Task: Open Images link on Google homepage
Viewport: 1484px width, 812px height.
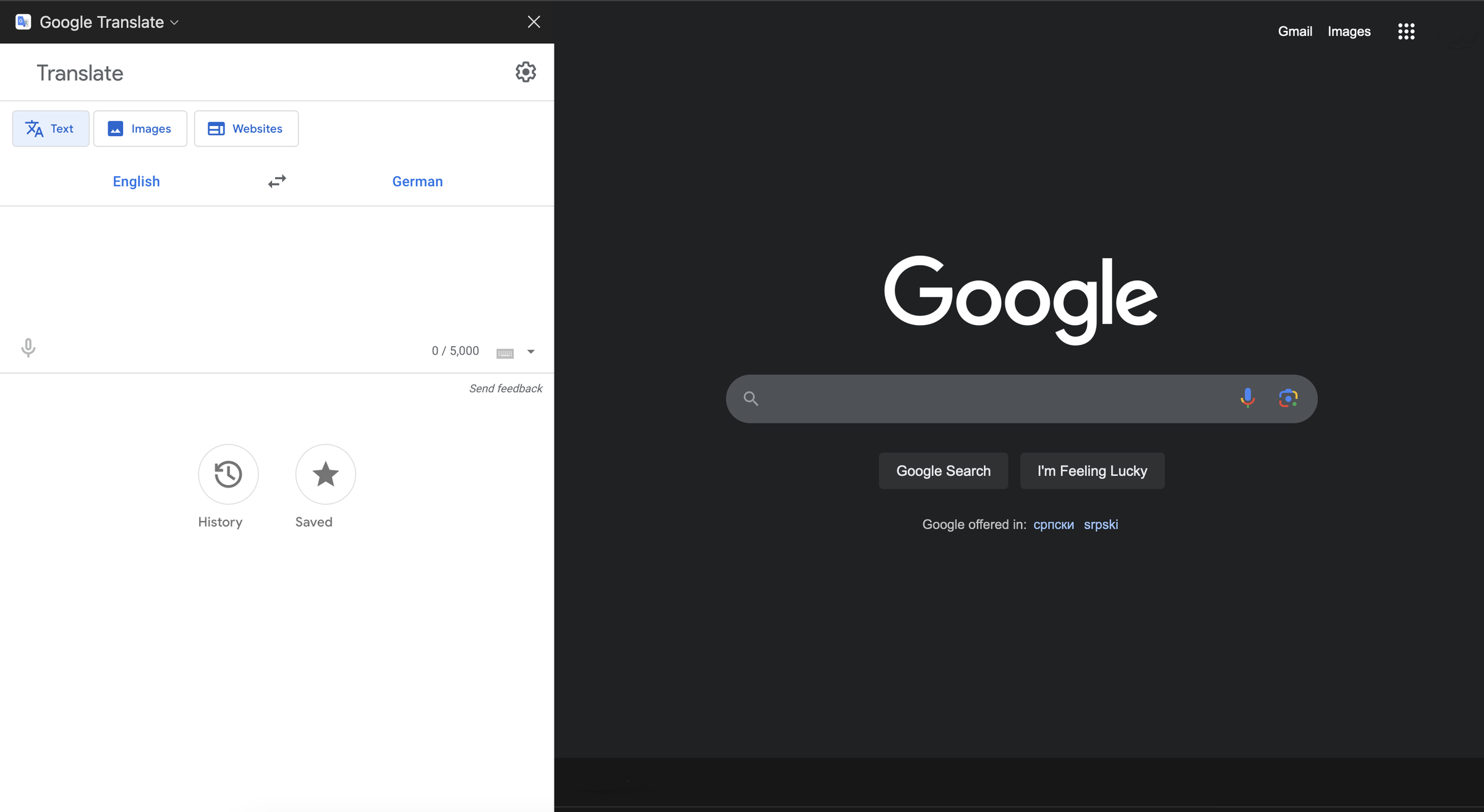Action: tap(1349, 31)
